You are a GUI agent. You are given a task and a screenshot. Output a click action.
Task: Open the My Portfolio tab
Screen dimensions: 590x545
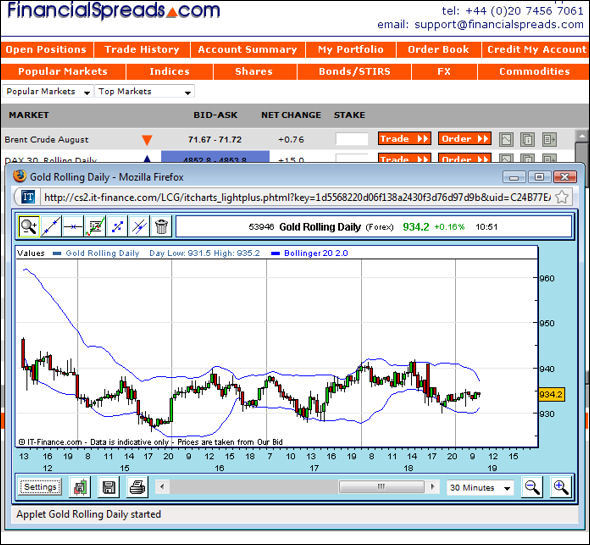[x=351, y=50]
